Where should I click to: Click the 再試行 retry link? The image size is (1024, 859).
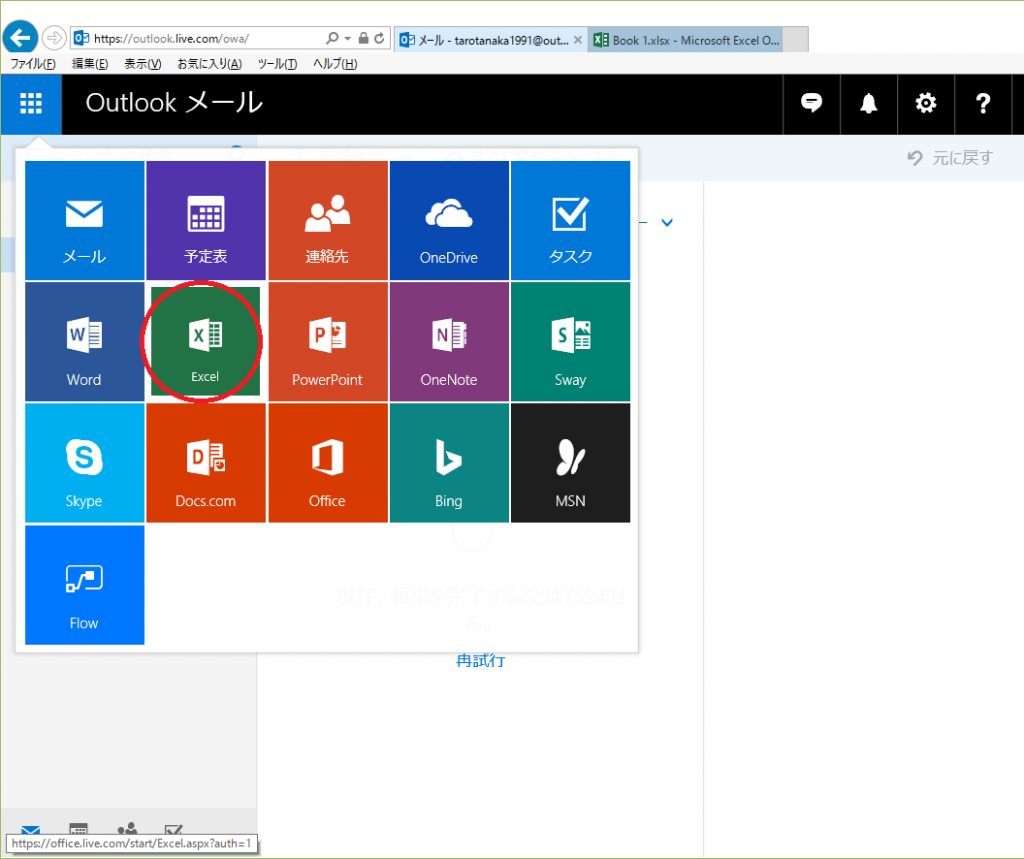(x=480, y=660)
